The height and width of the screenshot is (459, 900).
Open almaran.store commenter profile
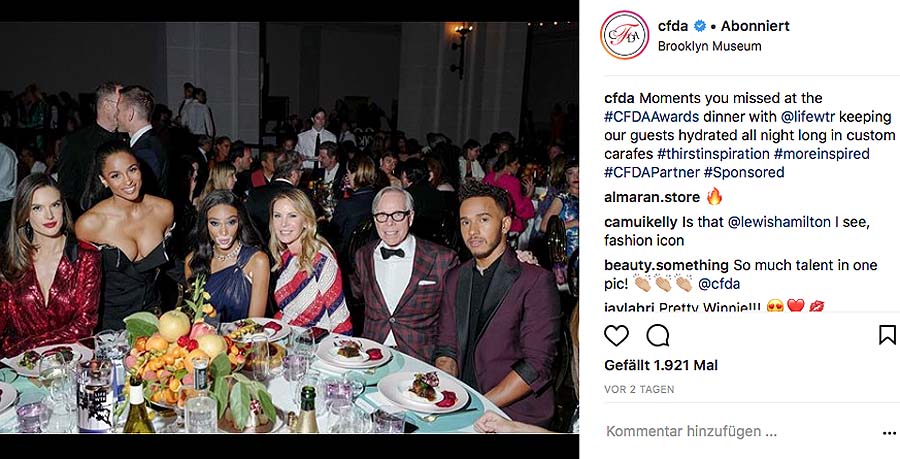click(x=651, y=197)
